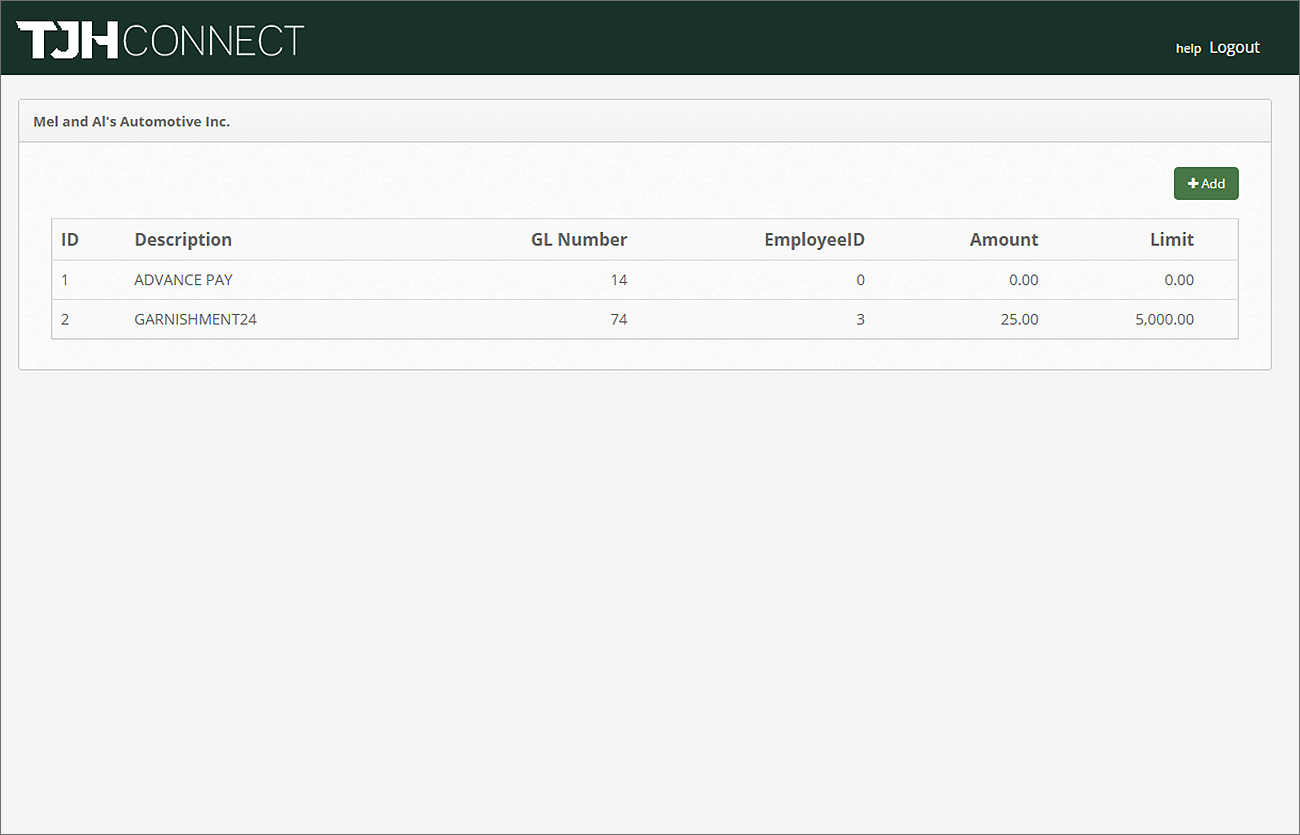Click Limit 0.00 in ADVANCE PAY row
The image size is (1300, 835).
(x=1179, y=280)
